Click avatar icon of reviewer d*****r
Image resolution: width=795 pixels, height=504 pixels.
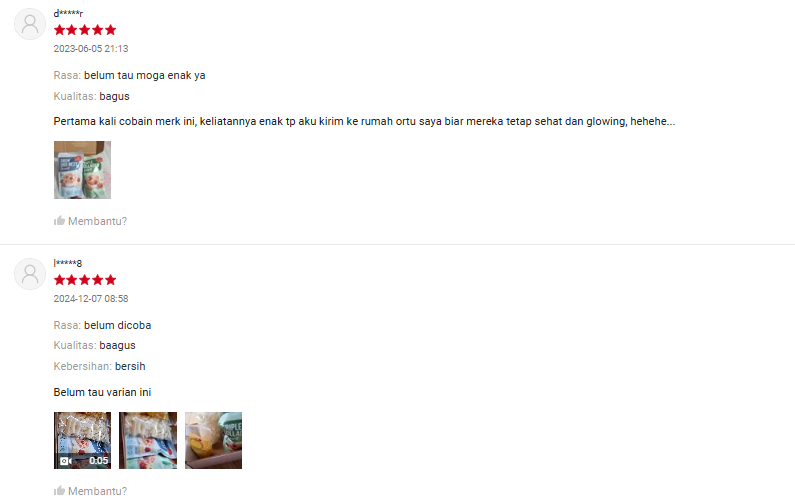tap(30, 24)
